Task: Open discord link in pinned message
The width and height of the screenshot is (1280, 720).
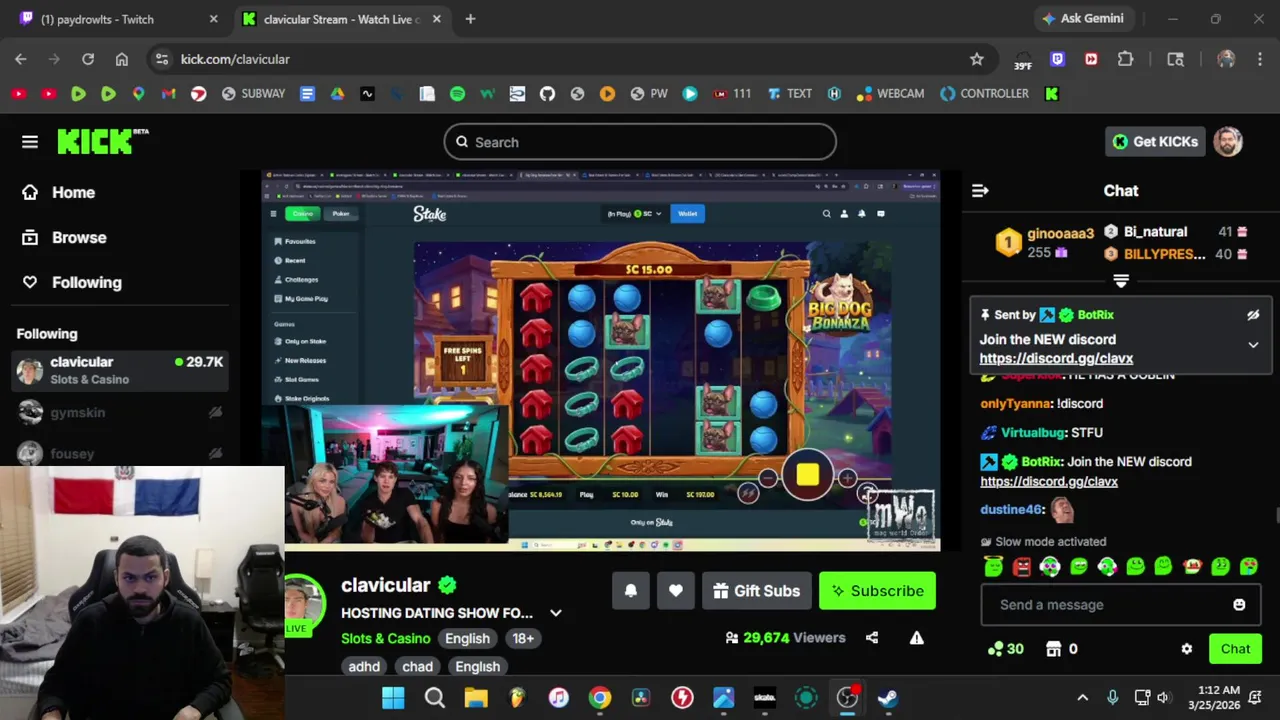Action: 1056,358
